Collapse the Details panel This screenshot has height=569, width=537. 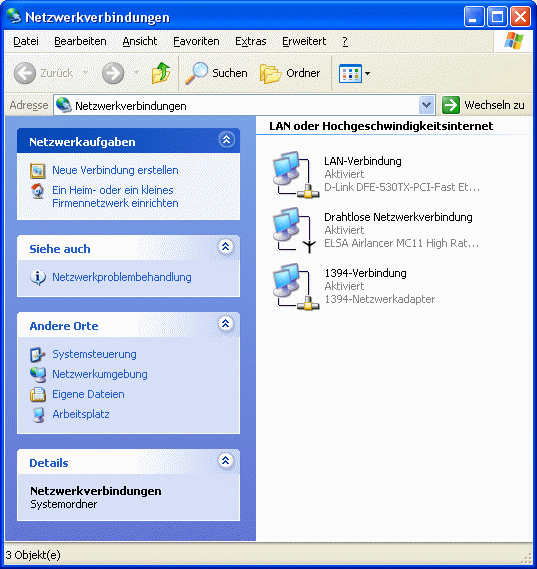(x=225, y=460)
